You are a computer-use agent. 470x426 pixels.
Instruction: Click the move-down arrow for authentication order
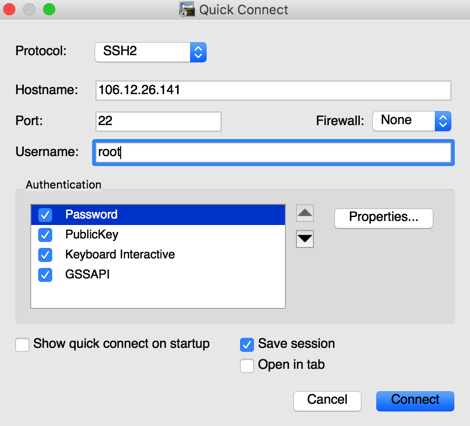pyautogui.click(x=305, y=239)
